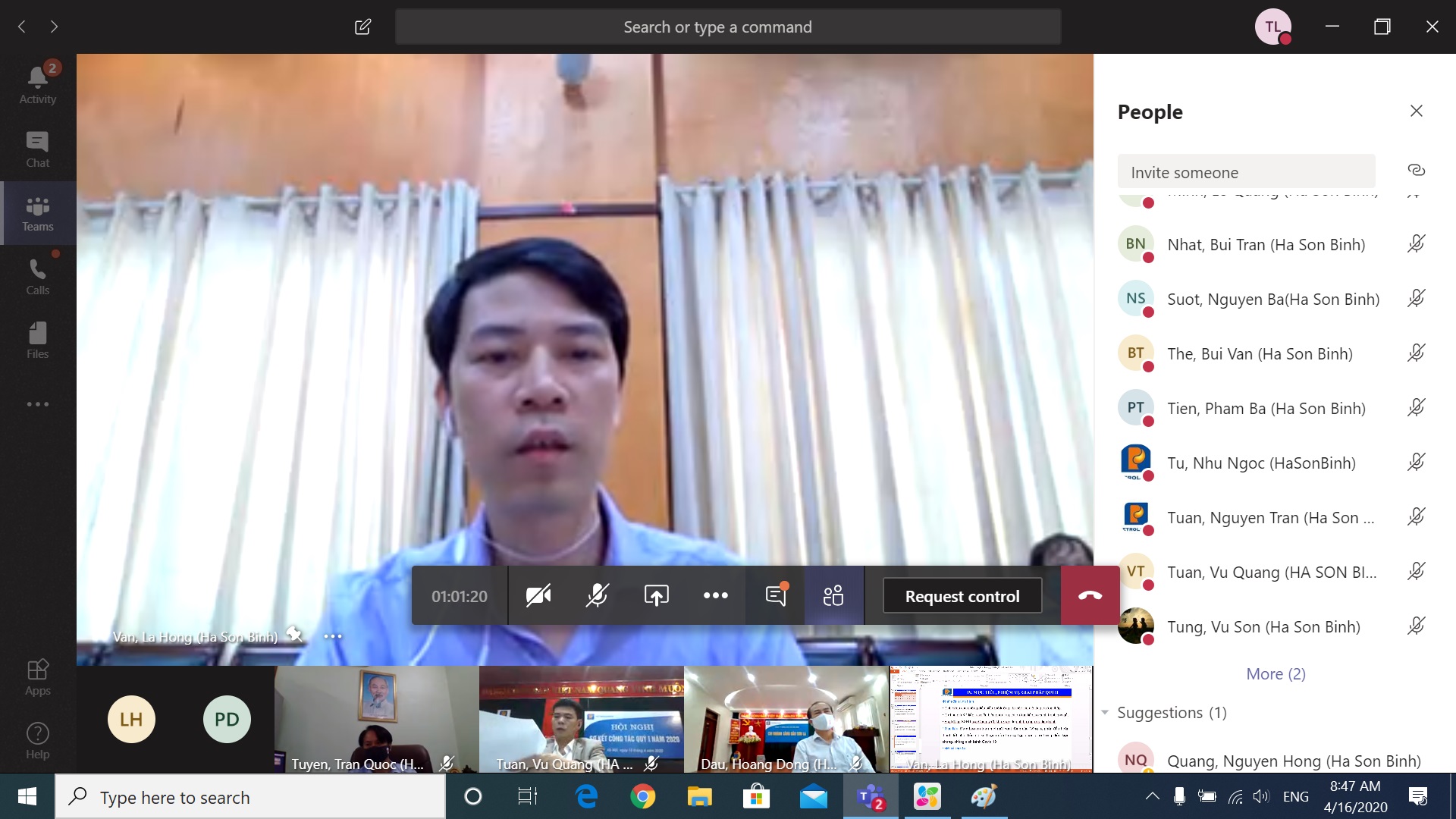Open the TL profile avatar menu
Screen dimensions: 1456x819
click(x=1273, y=27)
